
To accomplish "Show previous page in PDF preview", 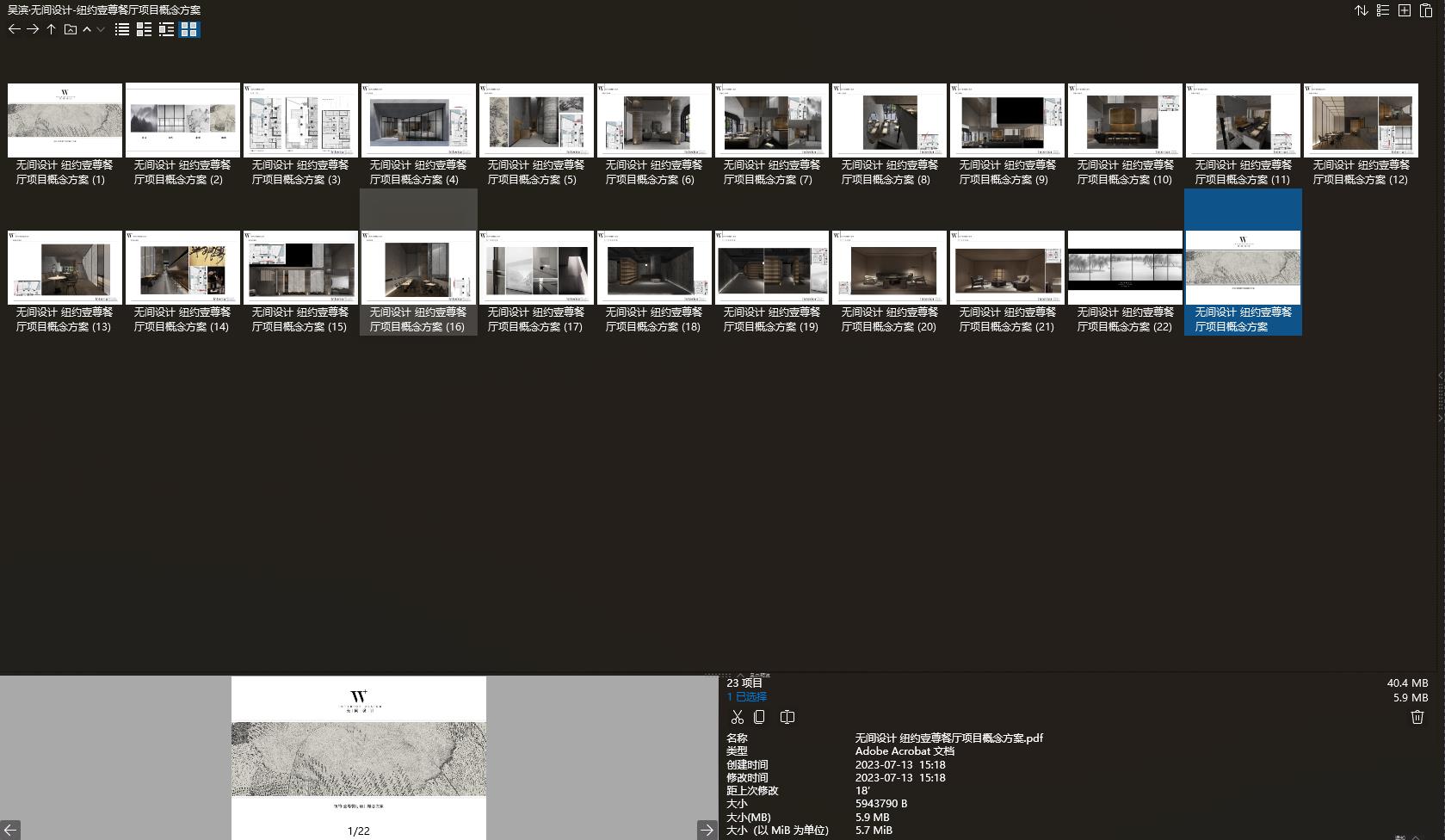I will tap(10, 830).
